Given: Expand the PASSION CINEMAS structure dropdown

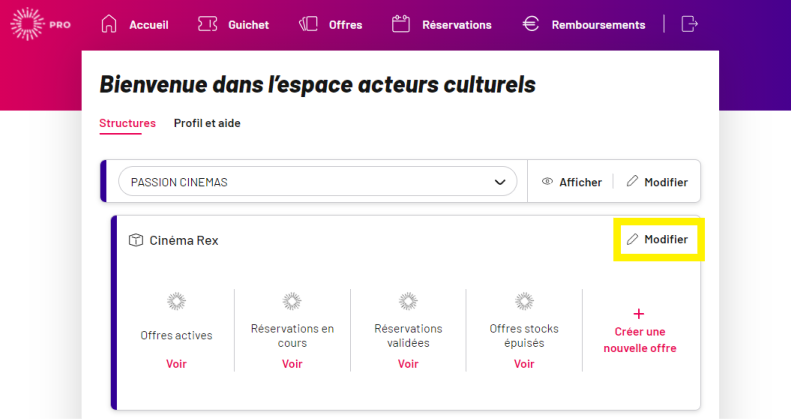Looking at the screenshot, I should tap(318, 182).
